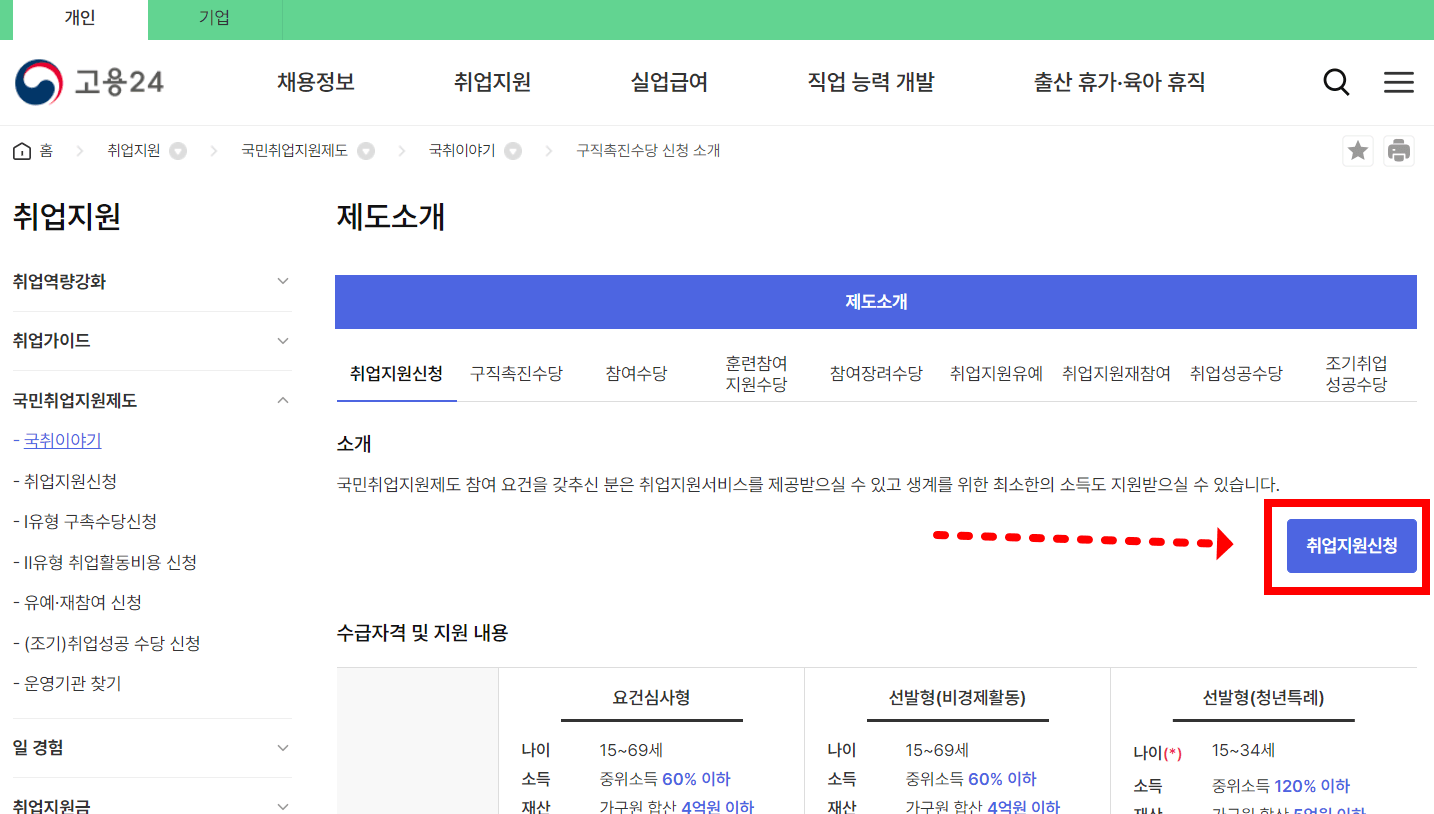Select 참여장려수당 tab
Screen dimensions: 1434x814
click(876, 374)
